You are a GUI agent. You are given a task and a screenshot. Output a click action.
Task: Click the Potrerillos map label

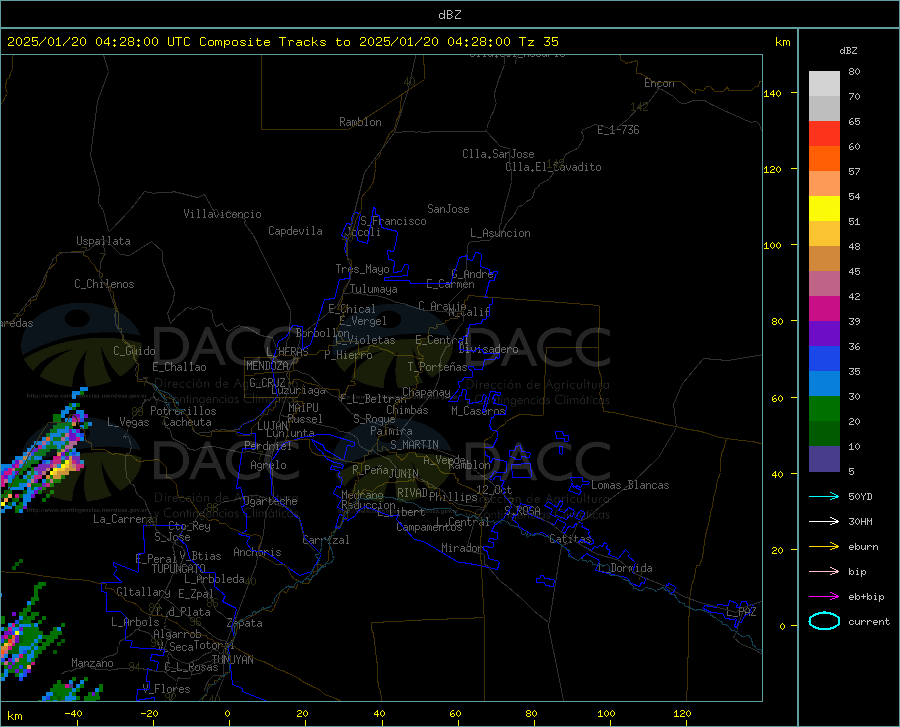pos(183,411)
